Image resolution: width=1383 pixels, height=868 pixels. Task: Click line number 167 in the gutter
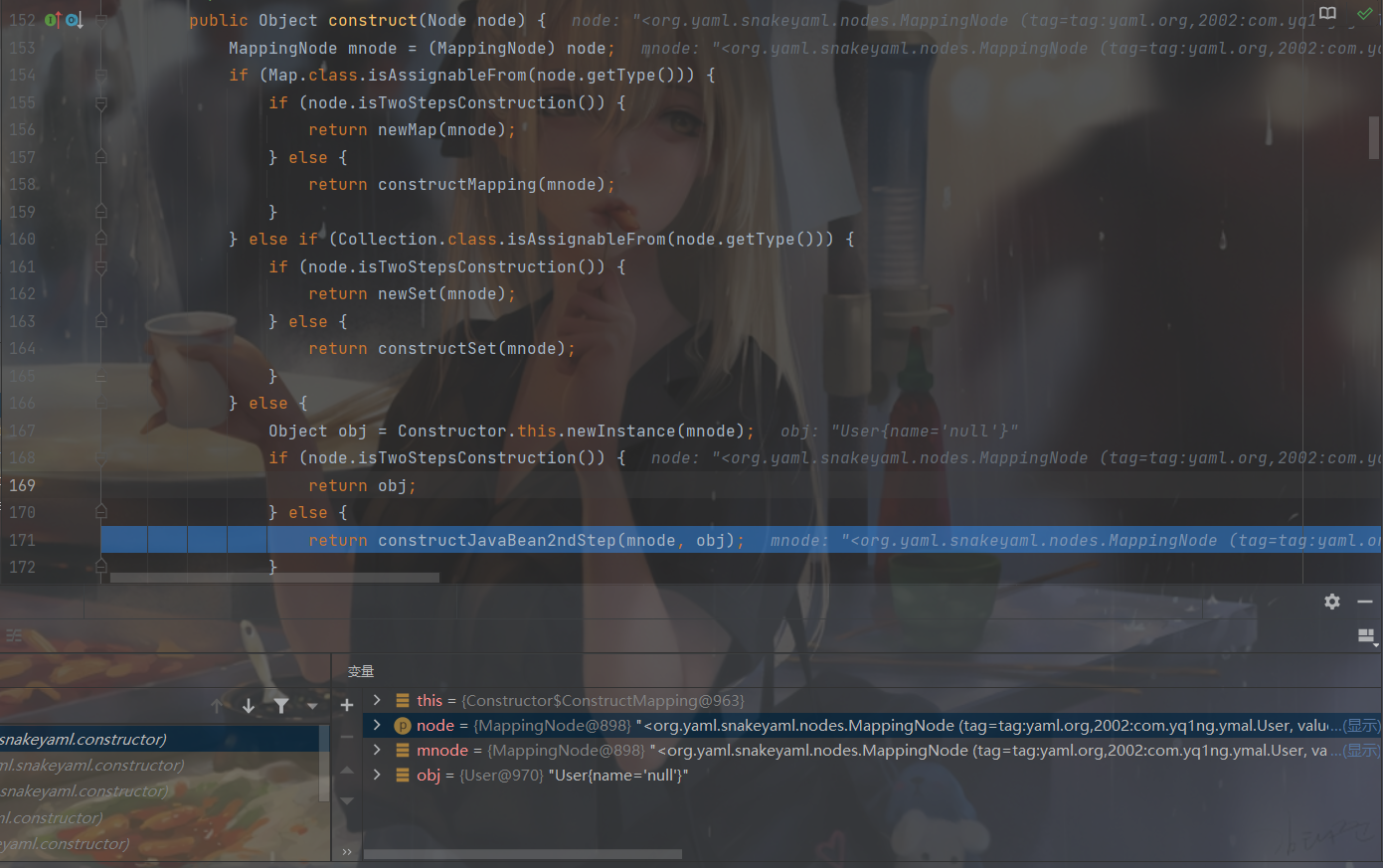22,431
